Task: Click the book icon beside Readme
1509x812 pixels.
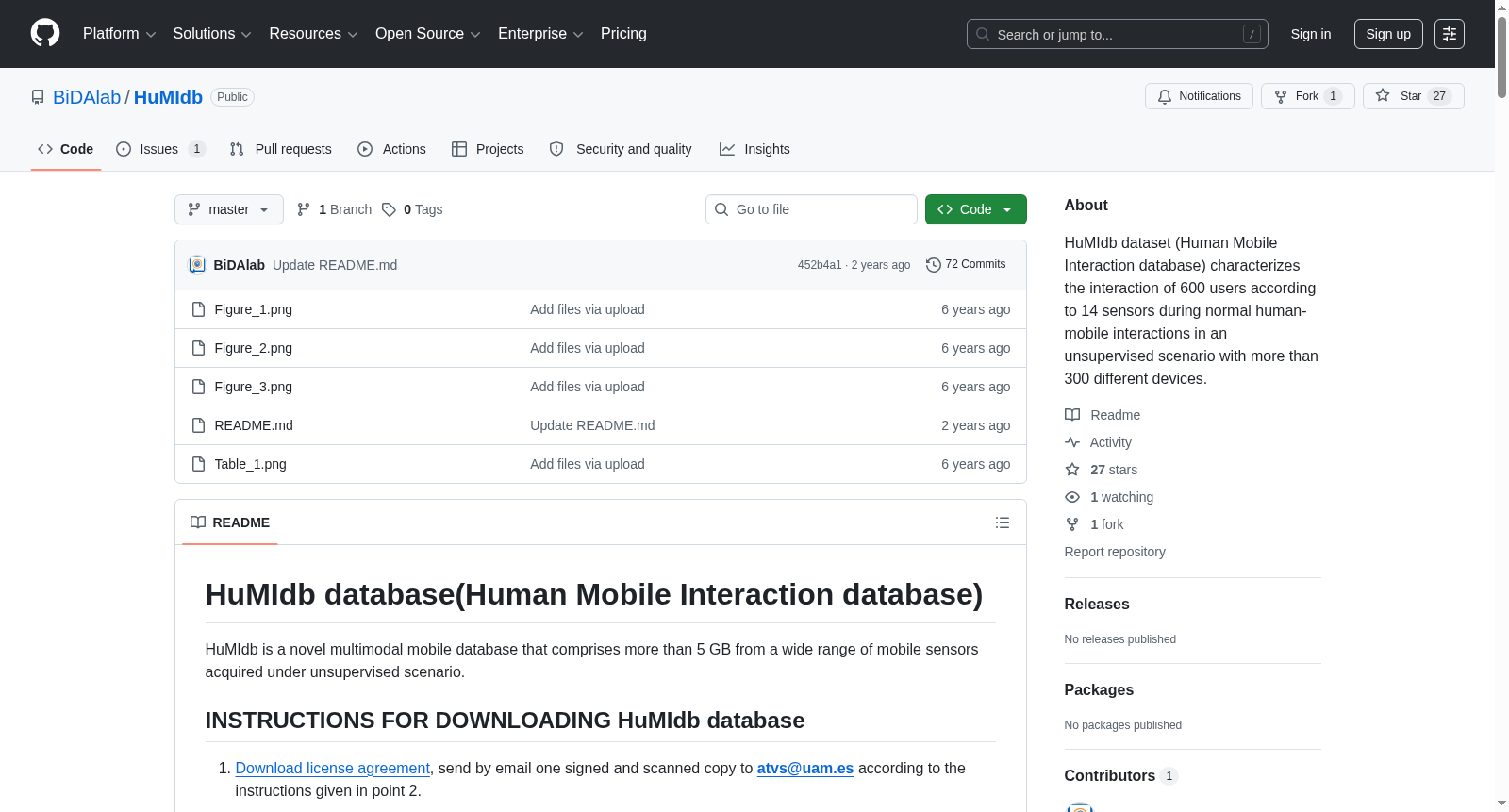Action: (1072, 415)
